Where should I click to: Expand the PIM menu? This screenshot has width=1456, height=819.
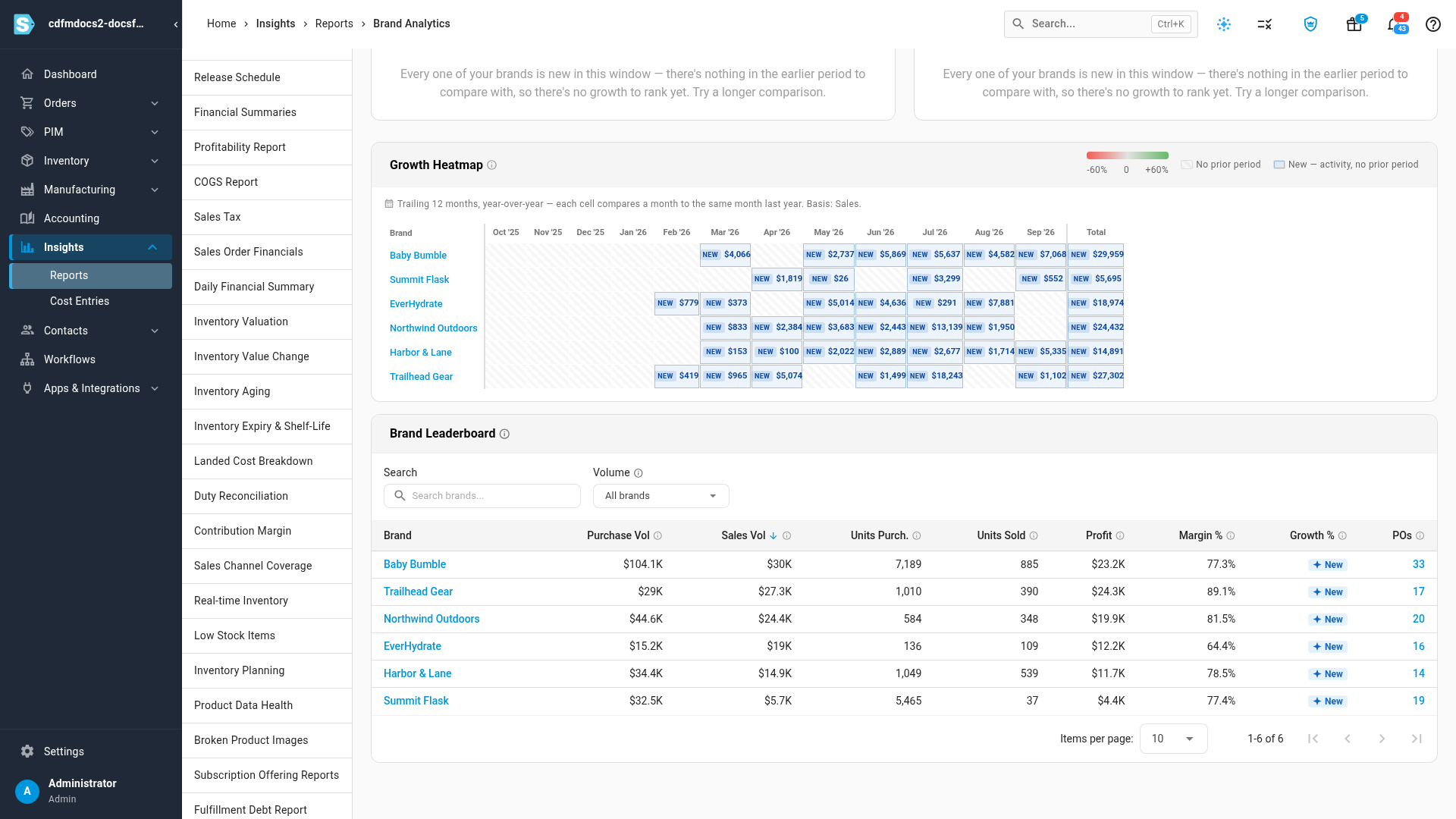(90, 132)
